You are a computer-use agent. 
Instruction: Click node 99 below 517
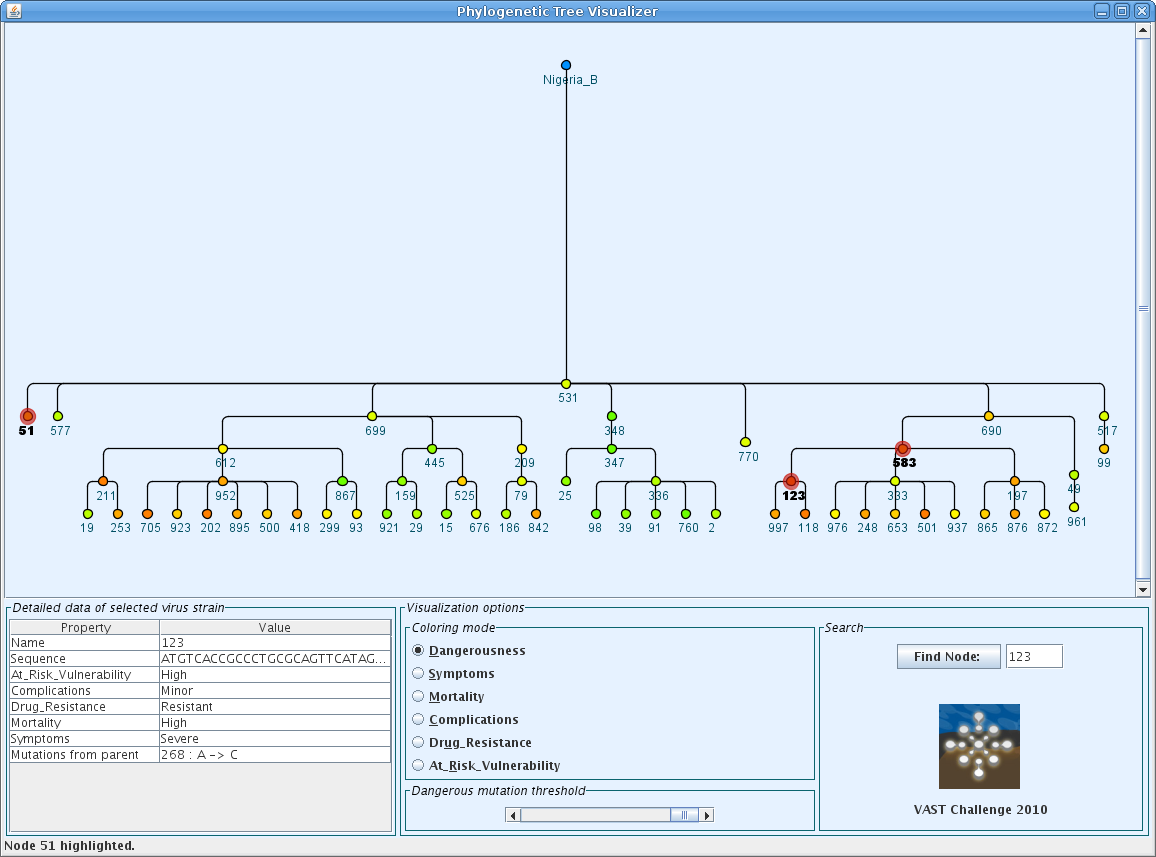(1104, 449)
